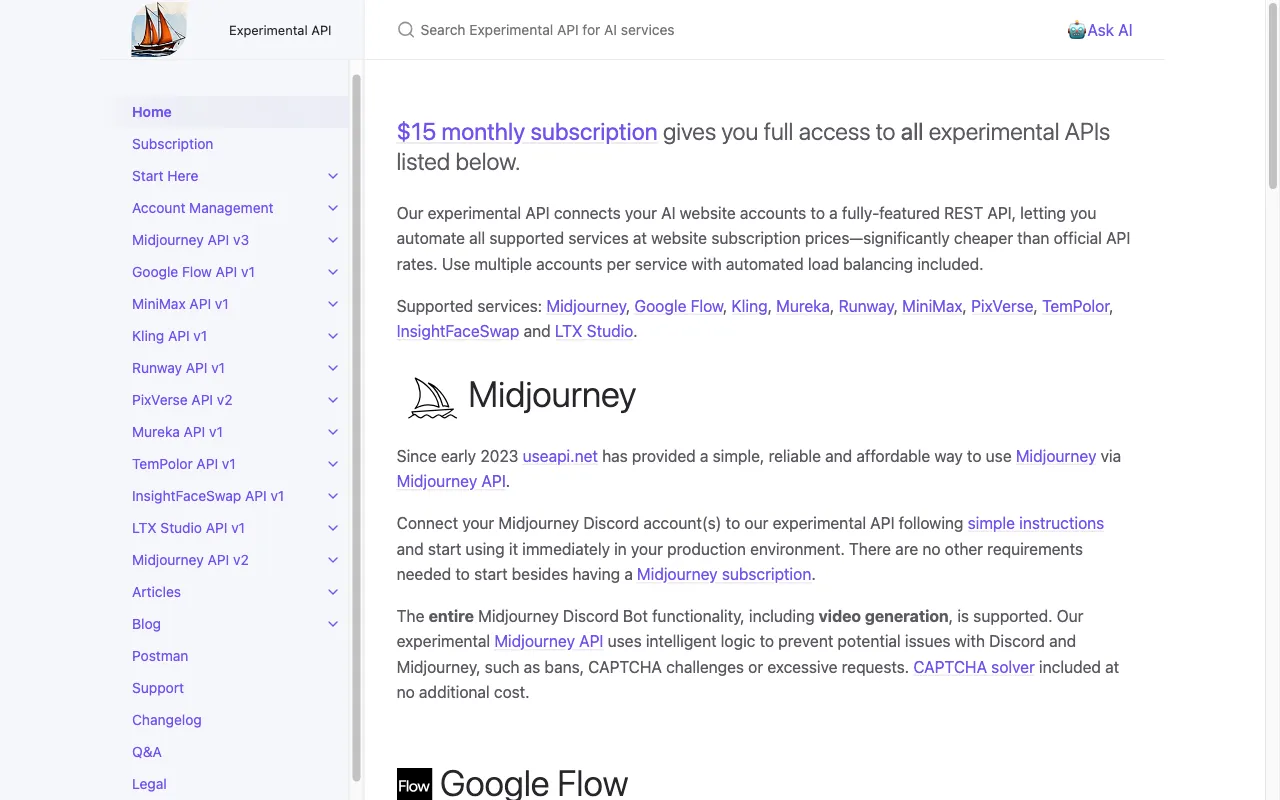Open the Blog sidebar page
Viewport: 1280px width, 800px height.
pos(146,624)
